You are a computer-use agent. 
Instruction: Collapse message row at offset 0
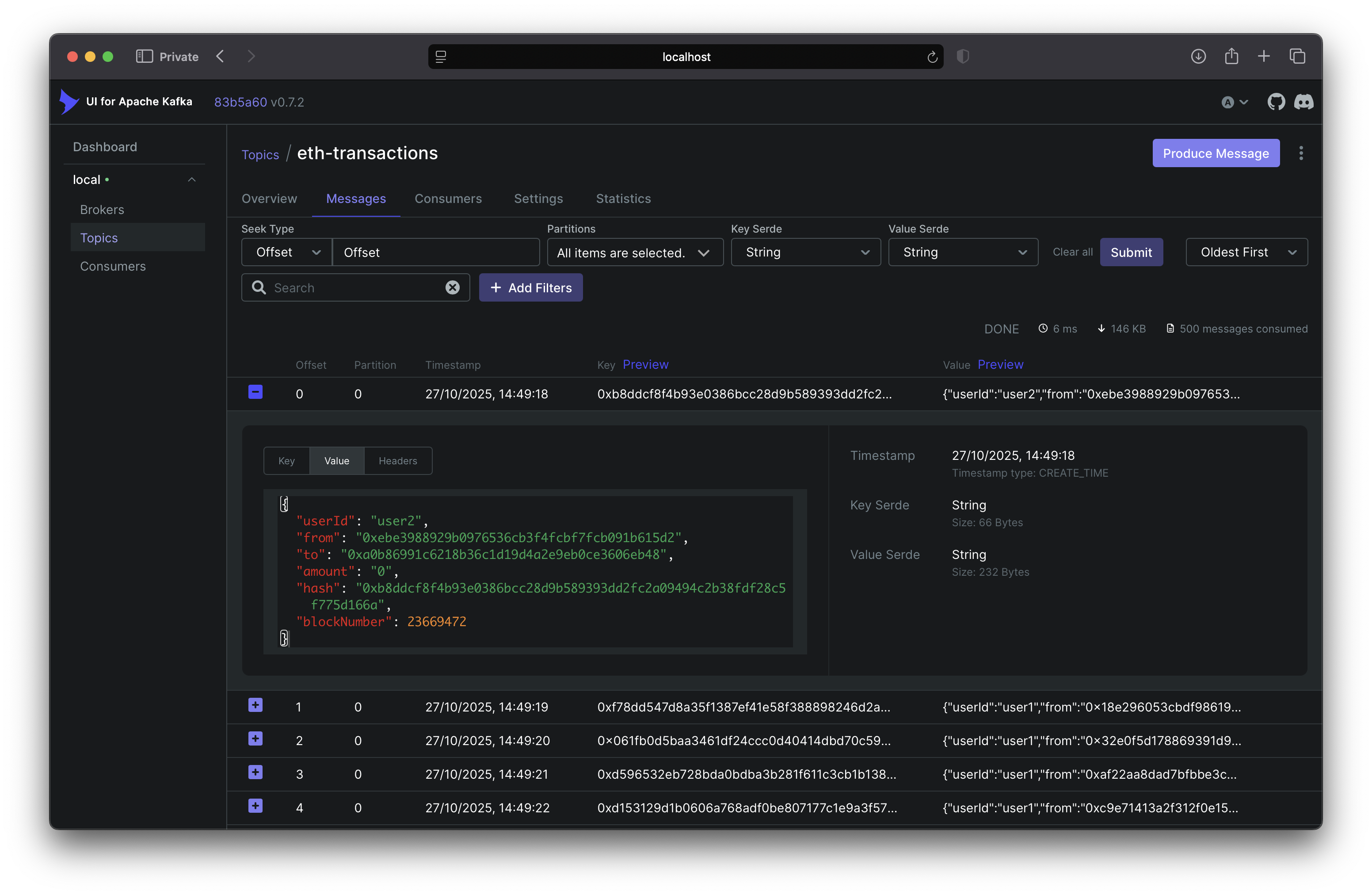pos(255,392)
